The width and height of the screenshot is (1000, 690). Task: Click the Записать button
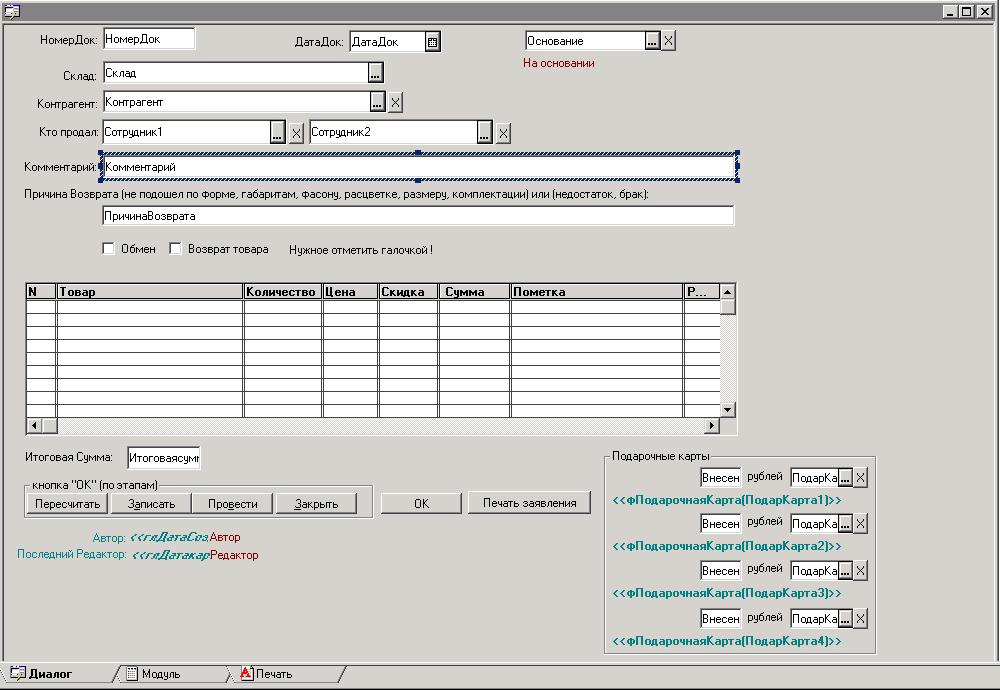[x=151, y=504]
